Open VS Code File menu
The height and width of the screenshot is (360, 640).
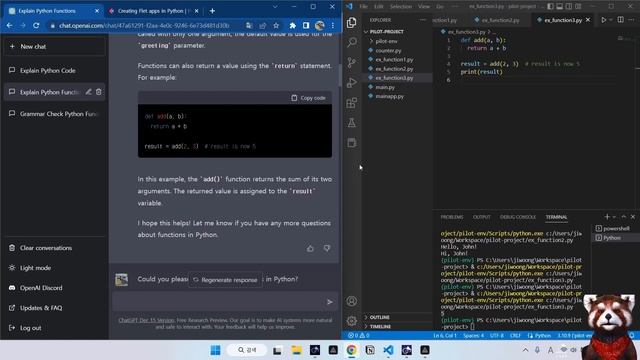click(x=363, y=6)
